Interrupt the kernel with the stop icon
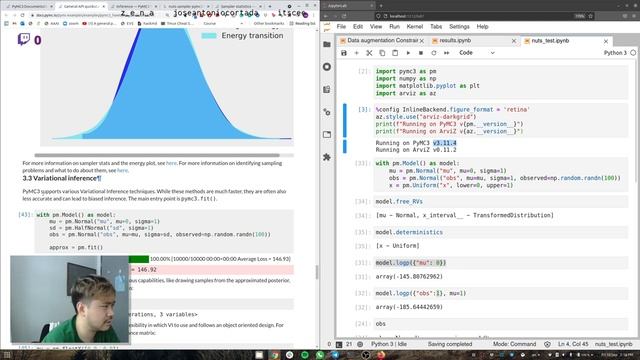 click(x=421, y=53)
